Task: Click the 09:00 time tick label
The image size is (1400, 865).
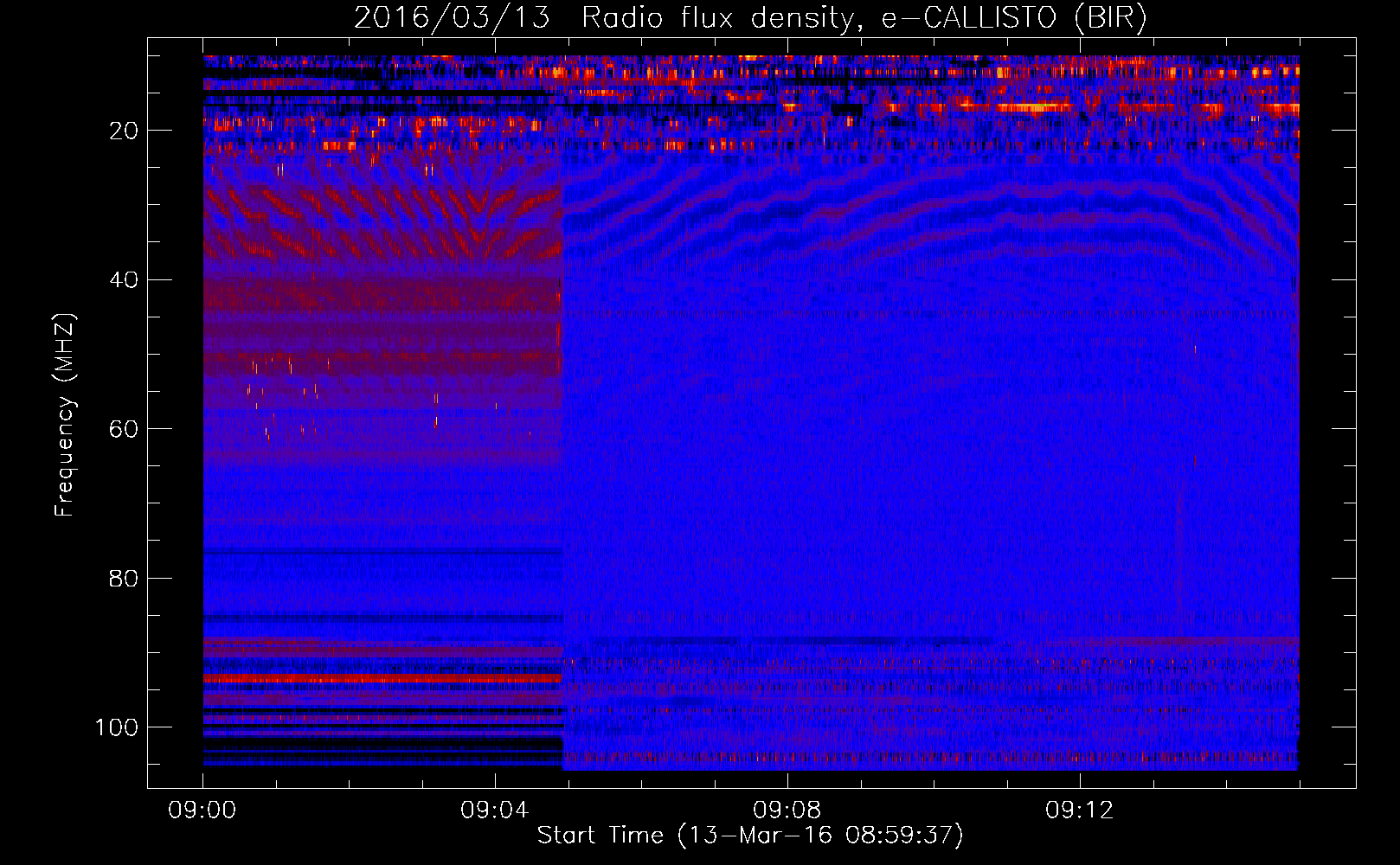Action: [202, 811]
